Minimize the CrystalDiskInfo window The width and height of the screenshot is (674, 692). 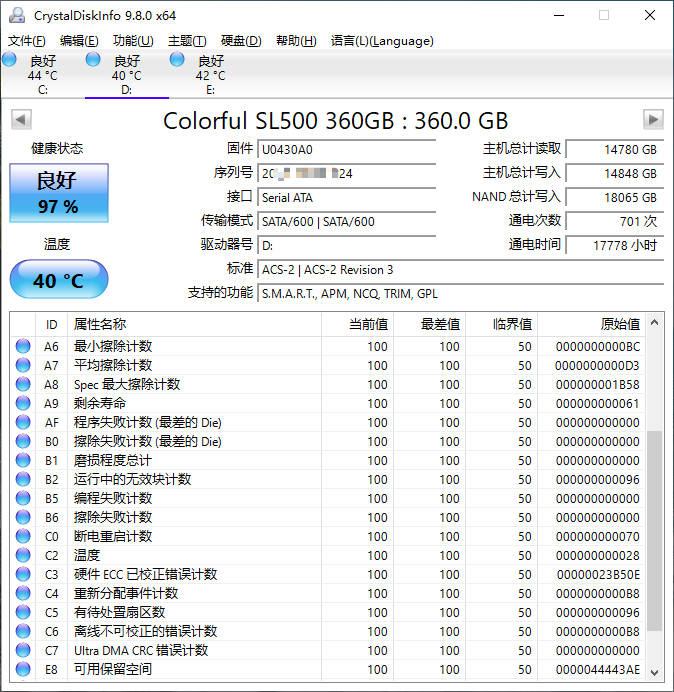(x=559, y=15)
